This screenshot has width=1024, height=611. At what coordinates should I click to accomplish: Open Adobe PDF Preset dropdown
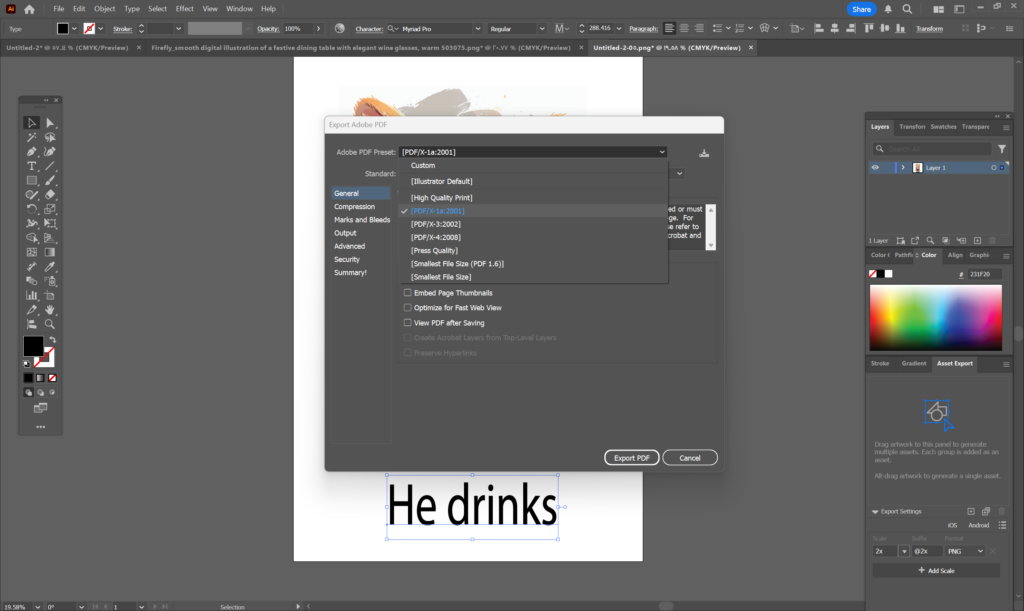coord(533,152)
